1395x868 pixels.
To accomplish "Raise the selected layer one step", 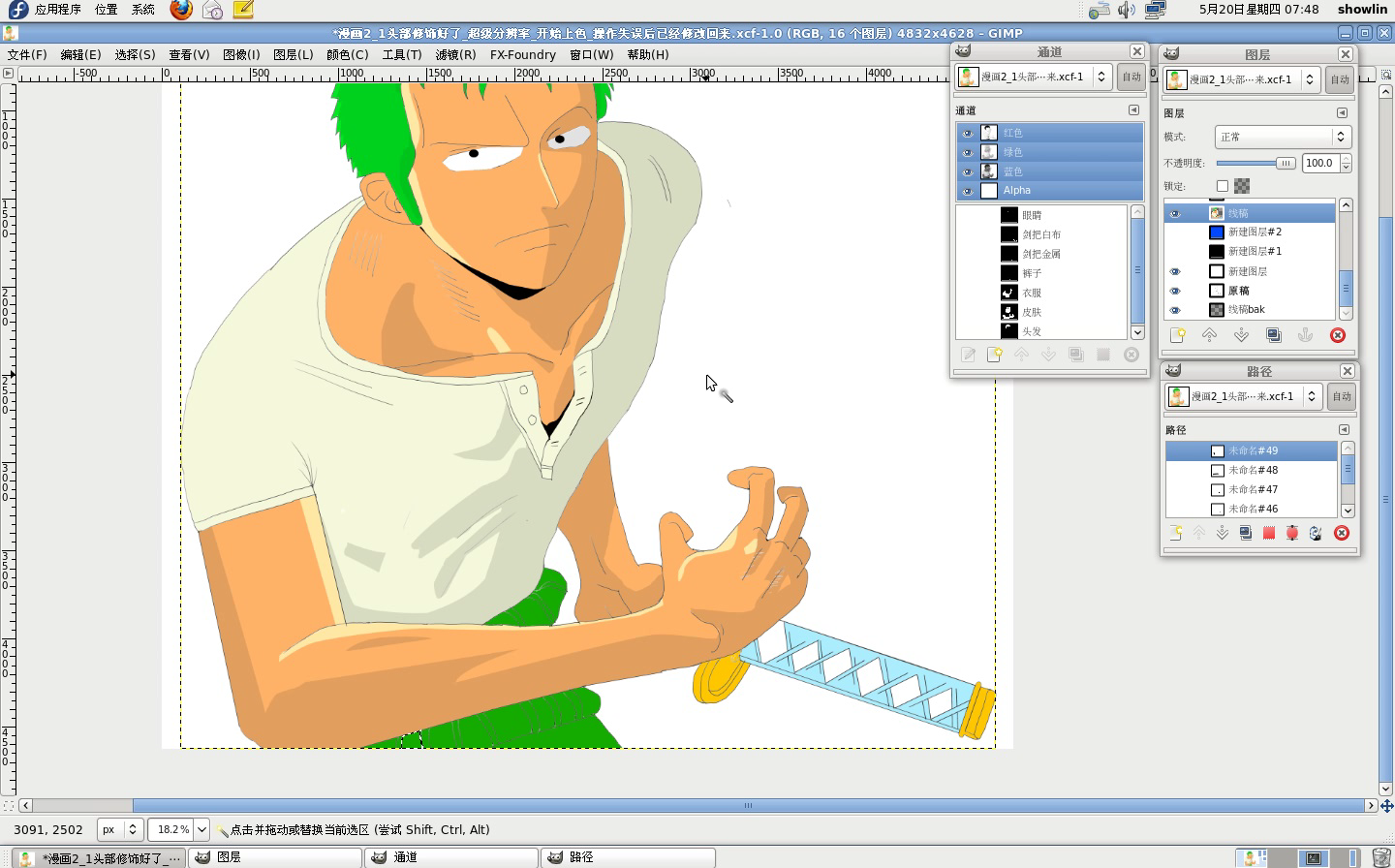I will click(1209, 335).
